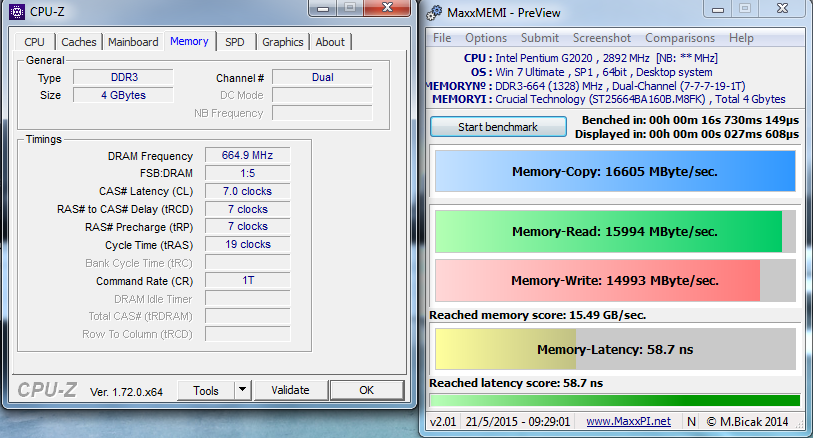Click the Tools button in CPU-Z
This screenshot has width=813, height=438.
pyautogui.click(x=206, y=390)
